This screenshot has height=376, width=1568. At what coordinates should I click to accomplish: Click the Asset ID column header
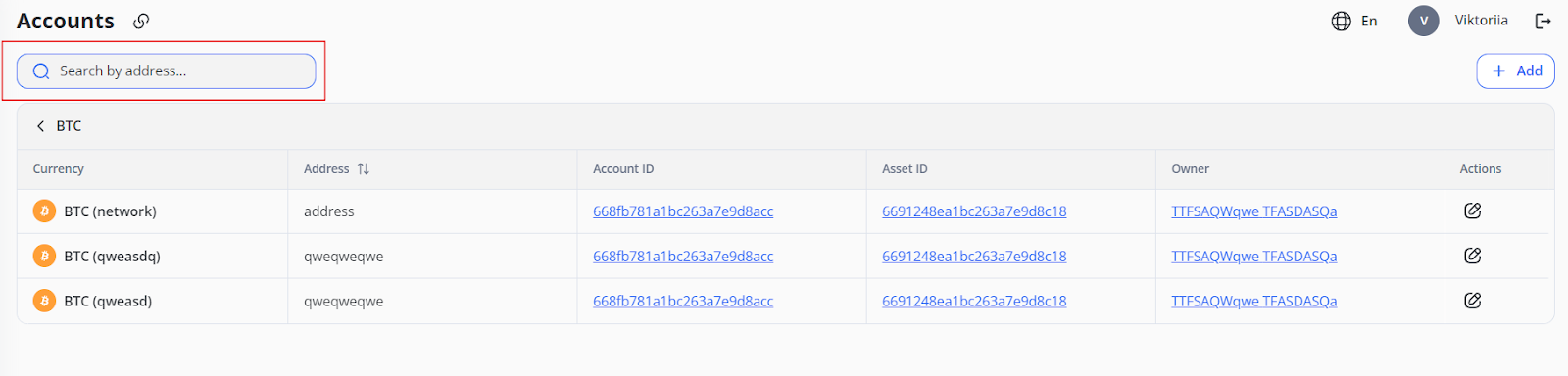pyautogui.click(x=905, y=169)
